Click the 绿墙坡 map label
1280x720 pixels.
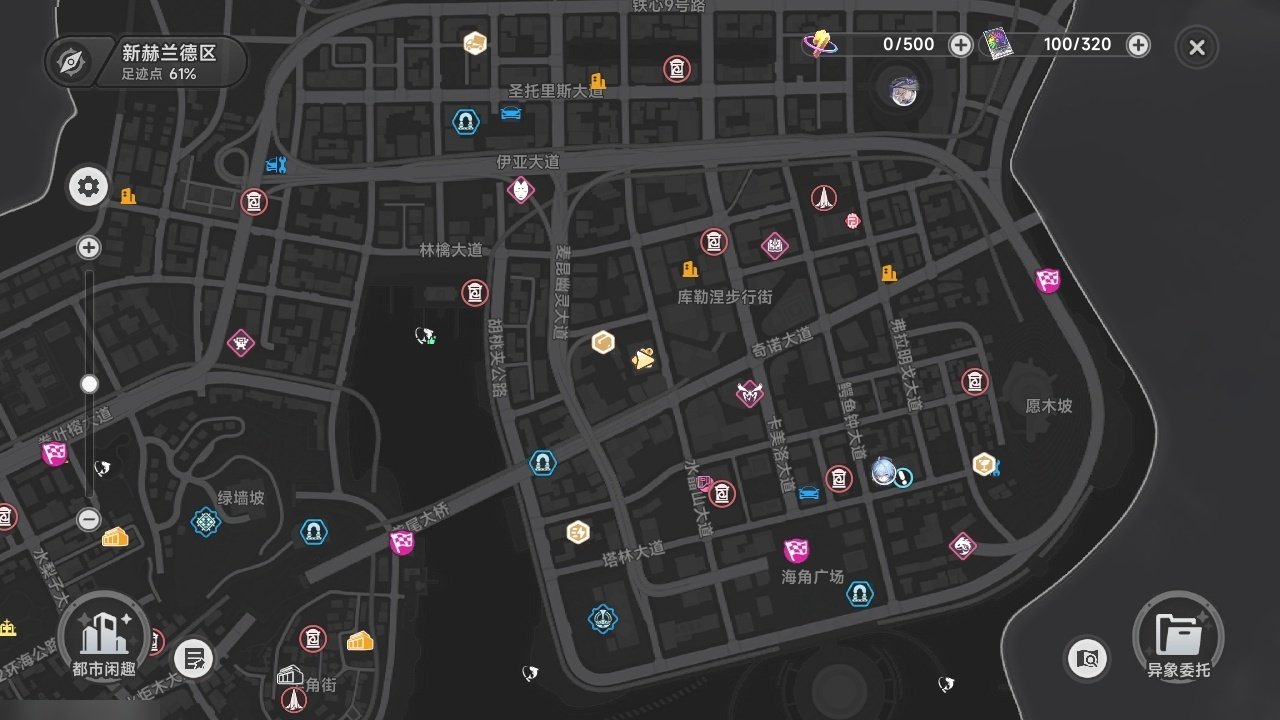coord(241,497)
